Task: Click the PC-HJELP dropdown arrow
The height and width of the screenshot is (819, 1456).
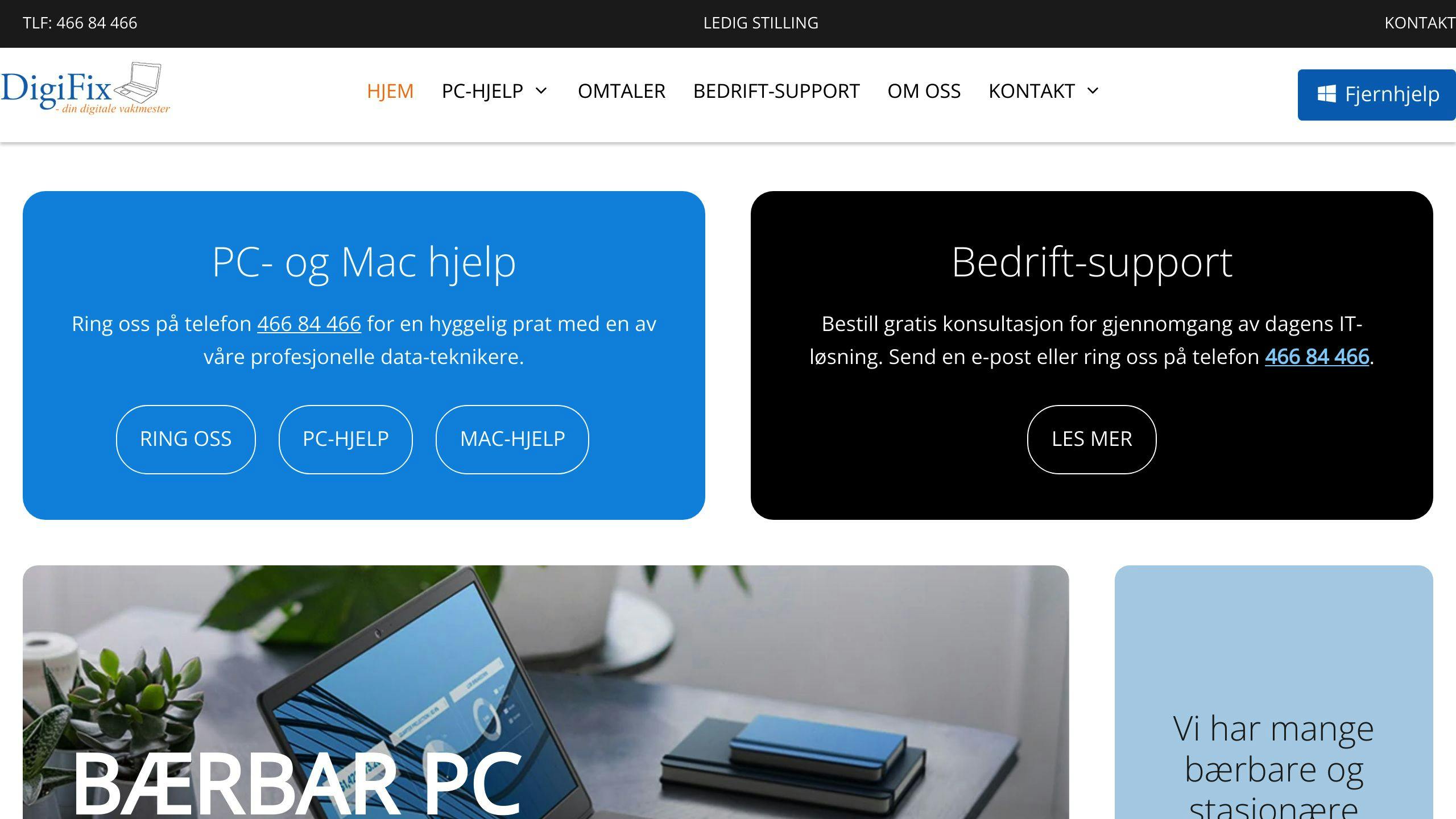Action: [542, 91]
